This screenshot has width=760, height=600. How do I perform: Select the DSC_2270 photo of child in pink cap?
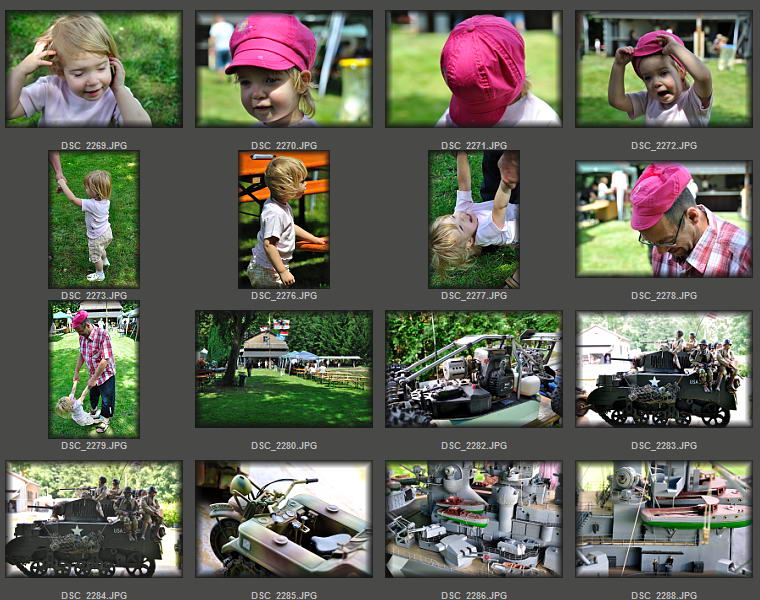click(284, 69)
